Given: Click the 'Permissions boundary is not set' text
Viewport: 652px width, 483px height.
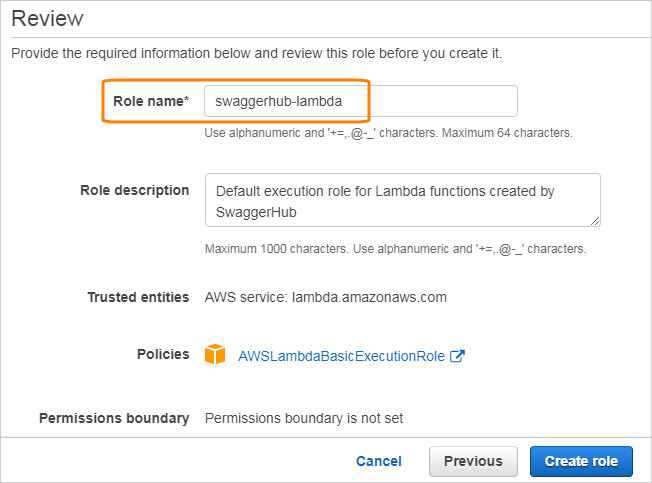Looking at the screenshot, I should point(304,418).
